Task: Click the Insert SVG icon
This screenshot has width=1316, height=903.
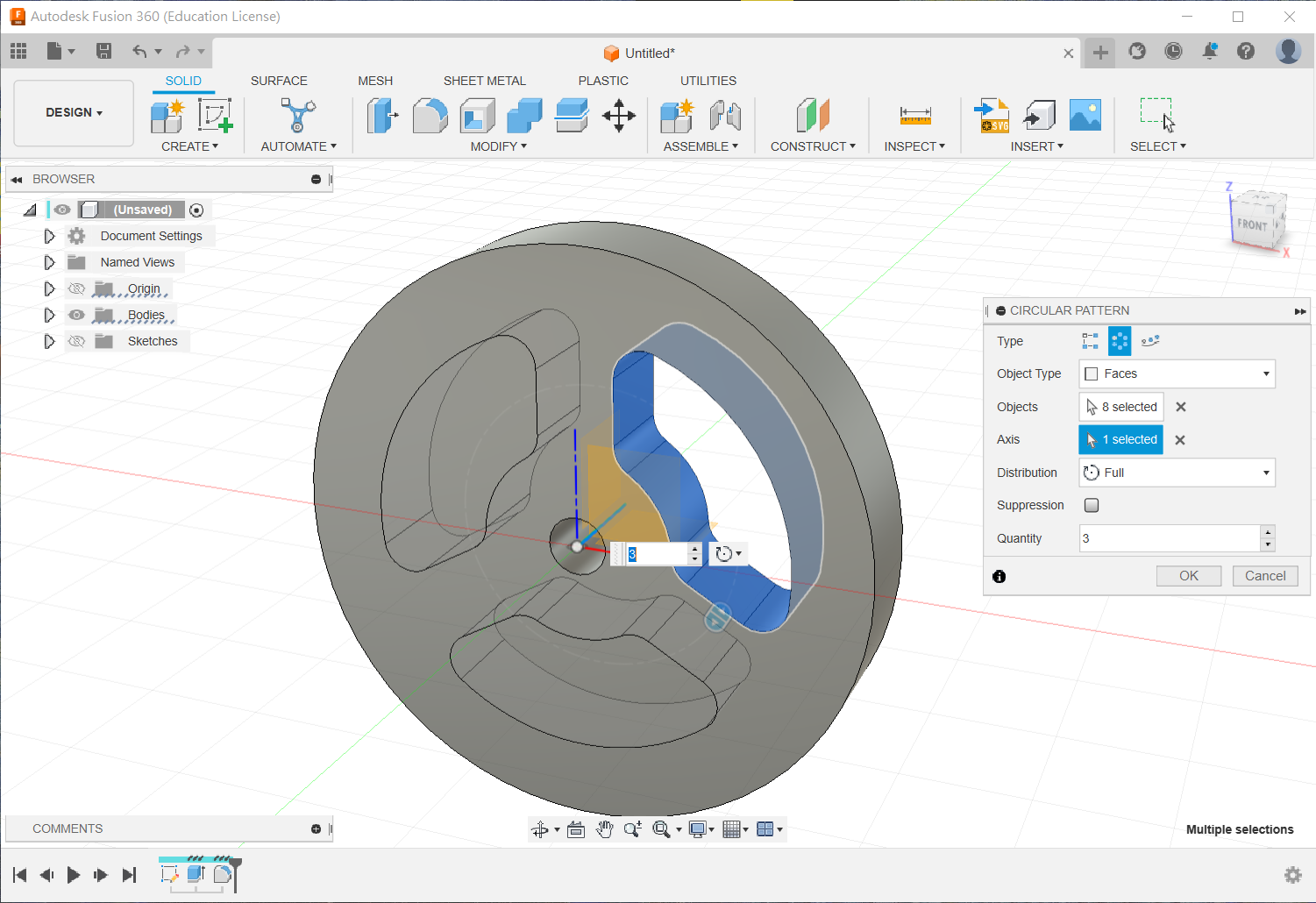Action: (992, 116)
